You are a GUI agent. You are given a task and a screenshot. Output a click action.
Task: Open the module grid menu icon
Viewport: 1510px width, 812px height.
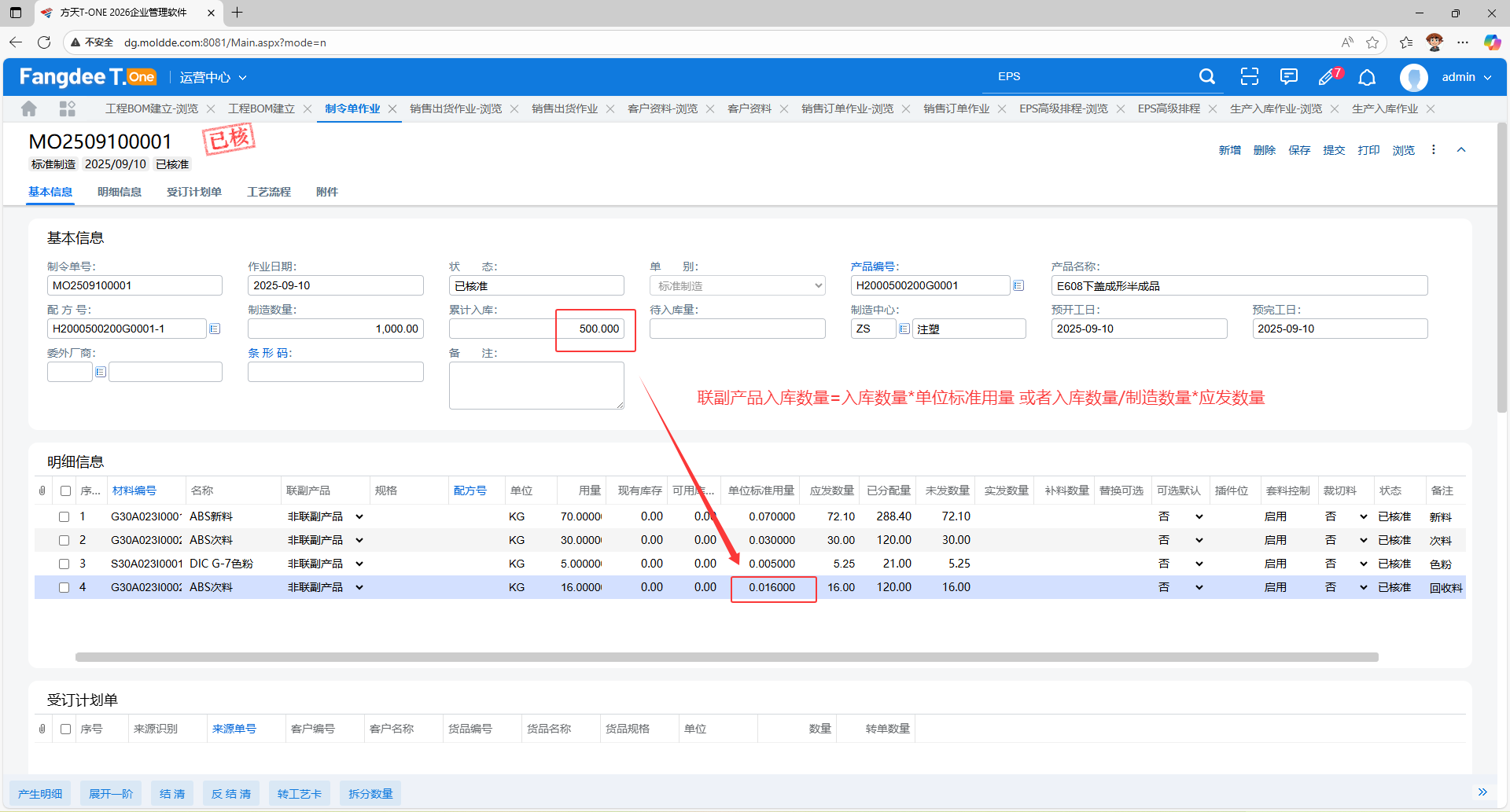click(x=68, y=108)
